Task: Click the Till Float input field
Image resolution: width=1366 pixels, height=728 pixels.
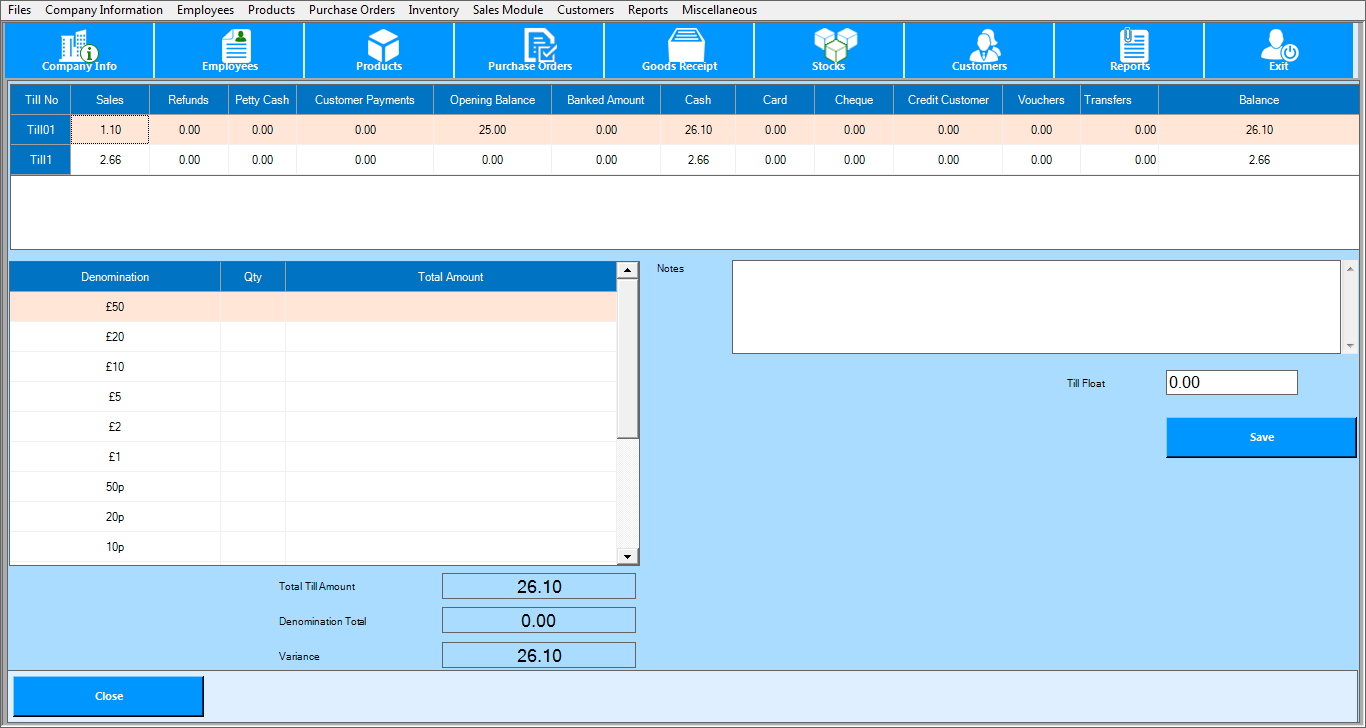Action: pyautogui.click(x=1231, y=383)
